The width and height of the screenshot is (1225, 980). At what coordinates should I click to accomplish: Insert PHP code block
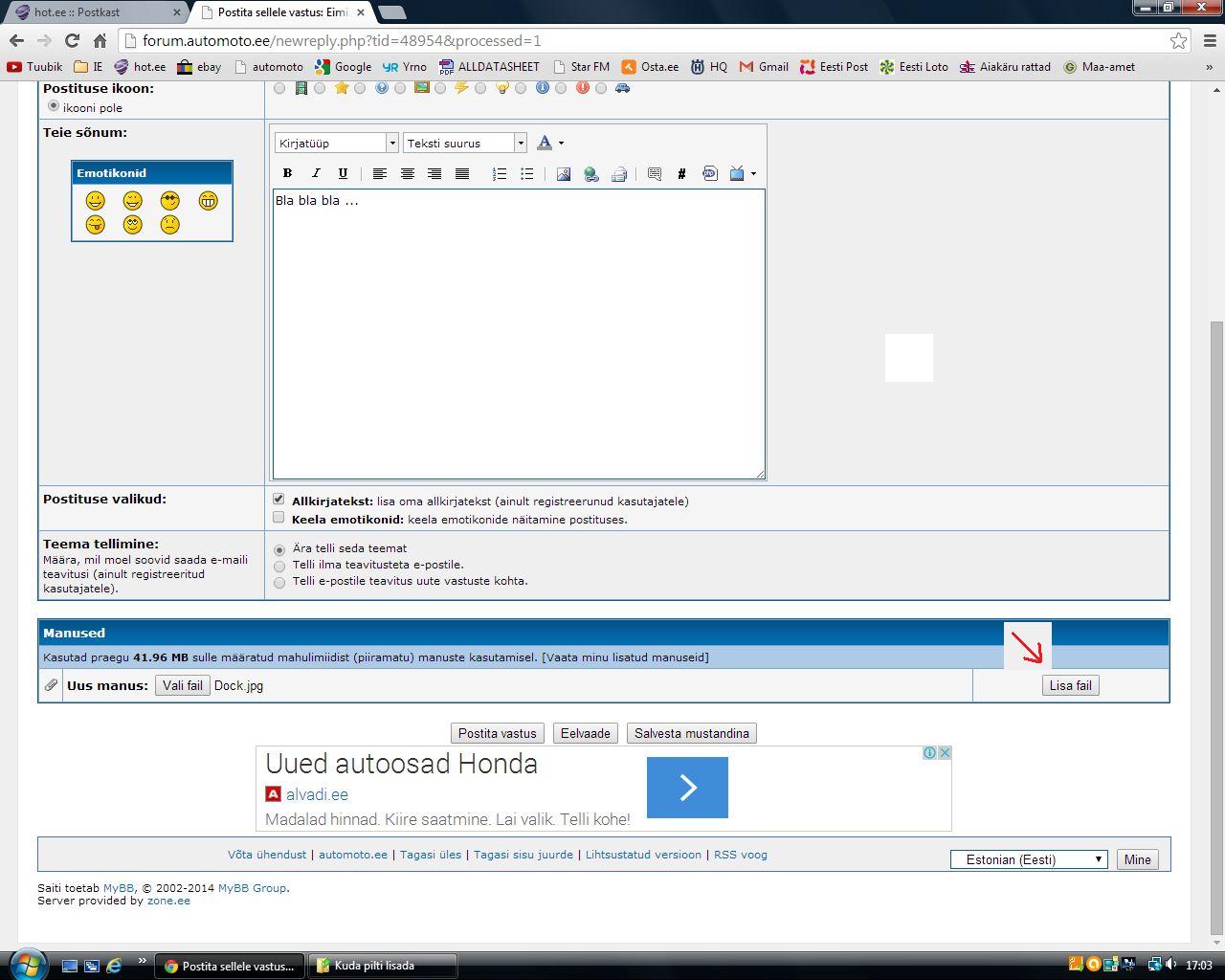click(x=709, y=173)
